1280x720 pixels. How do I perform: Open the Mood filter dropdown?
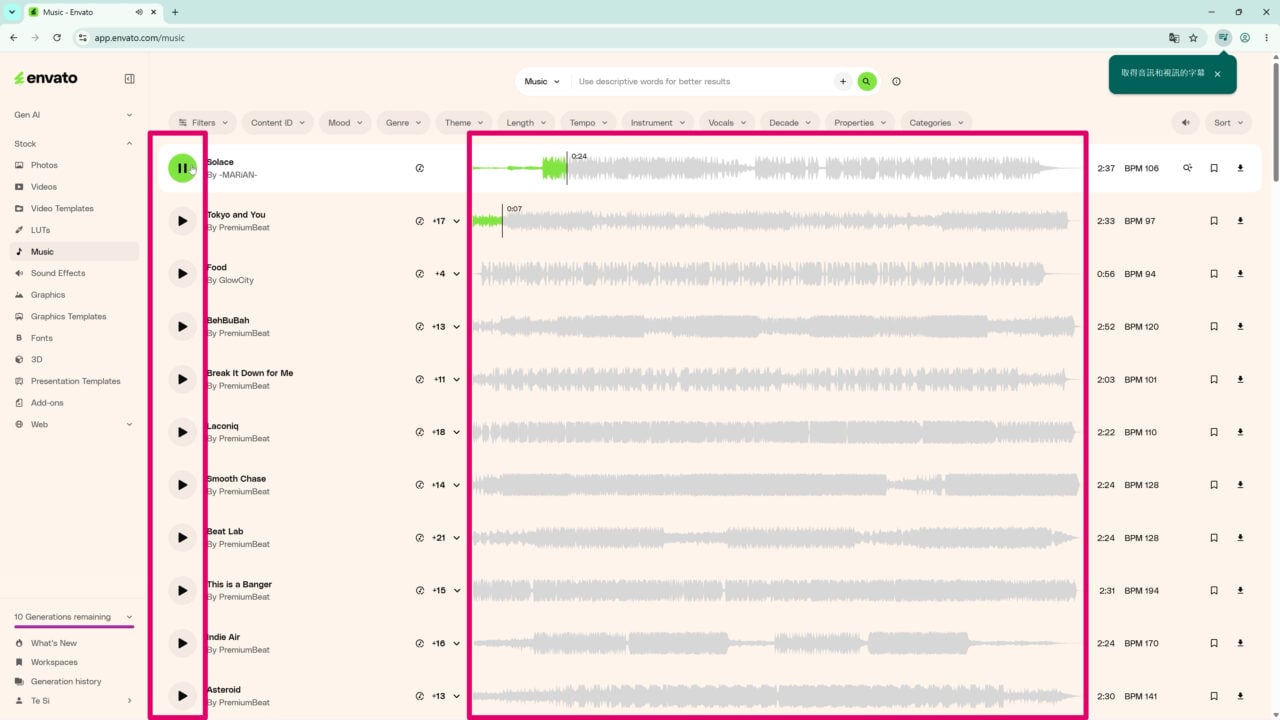[x=346, y=123]
